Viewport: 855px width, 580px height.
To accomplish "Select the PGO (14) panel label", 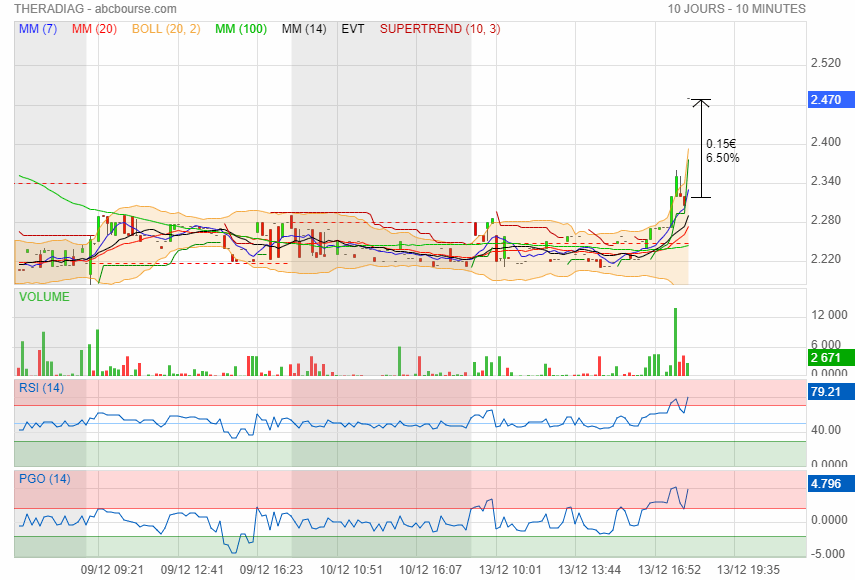I will (45, 479).
